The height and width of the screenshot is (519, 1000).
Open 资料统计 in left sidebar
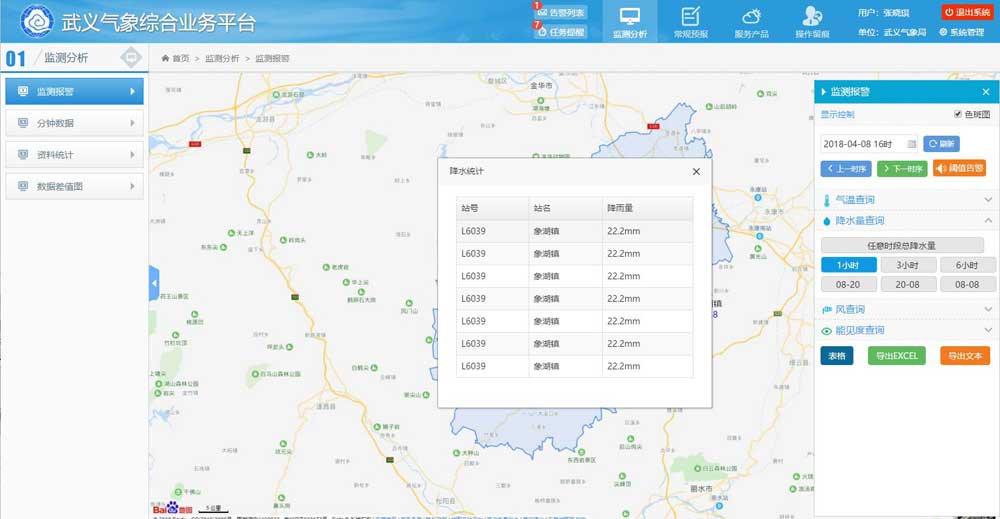pyautogui.click(x=75, y=155)
